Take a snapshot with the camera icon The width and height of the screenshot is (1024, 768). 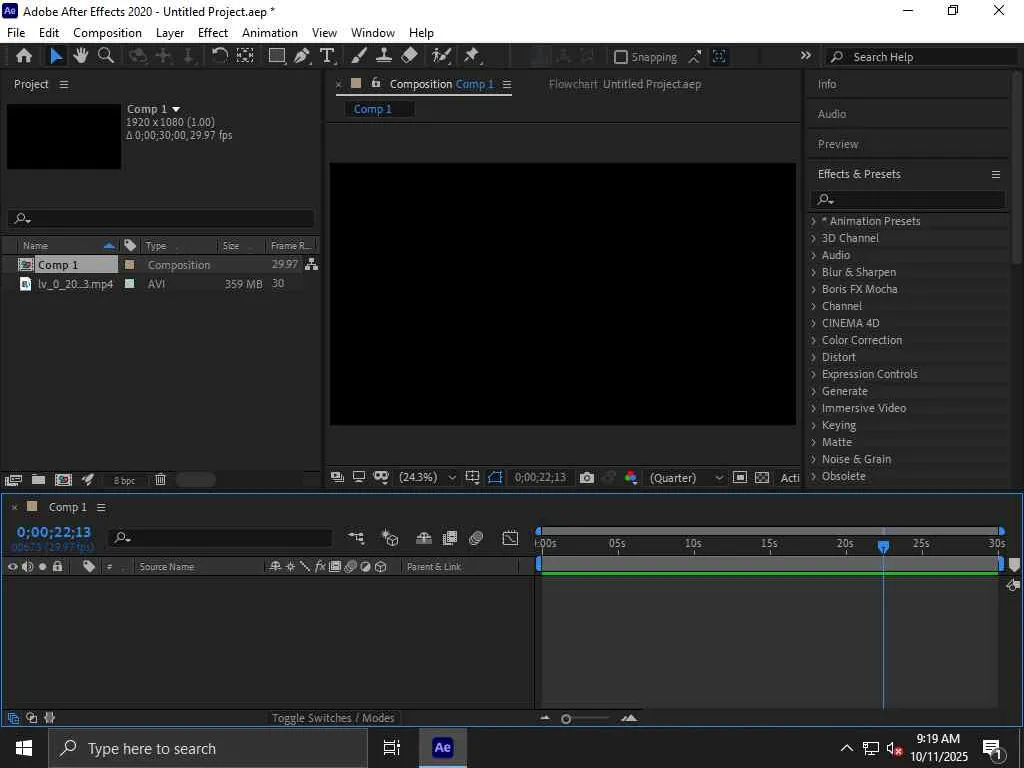(x=587, y=478)
